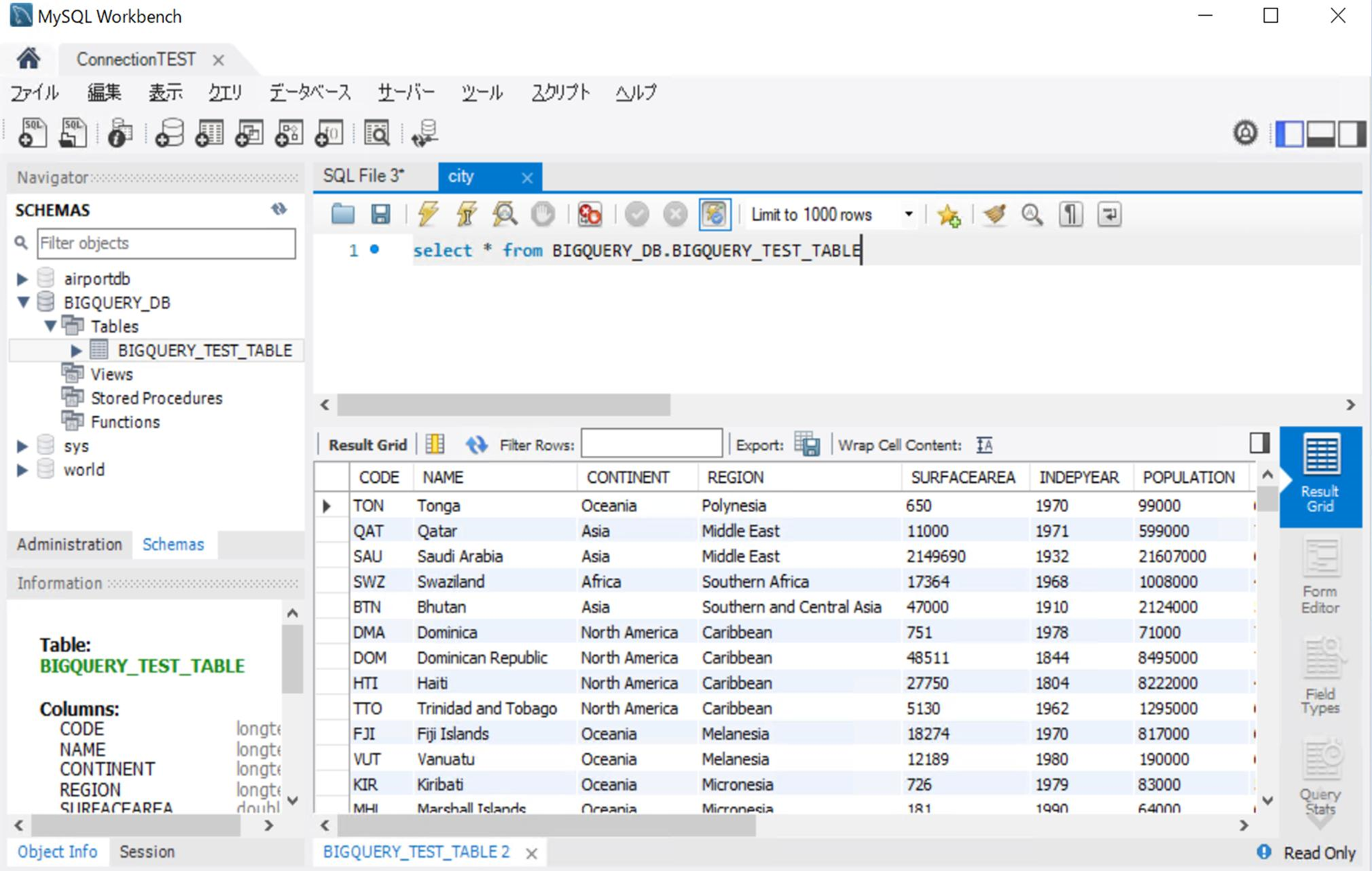
Task: Expand the airportdb schema
Action: pos(22,279)
